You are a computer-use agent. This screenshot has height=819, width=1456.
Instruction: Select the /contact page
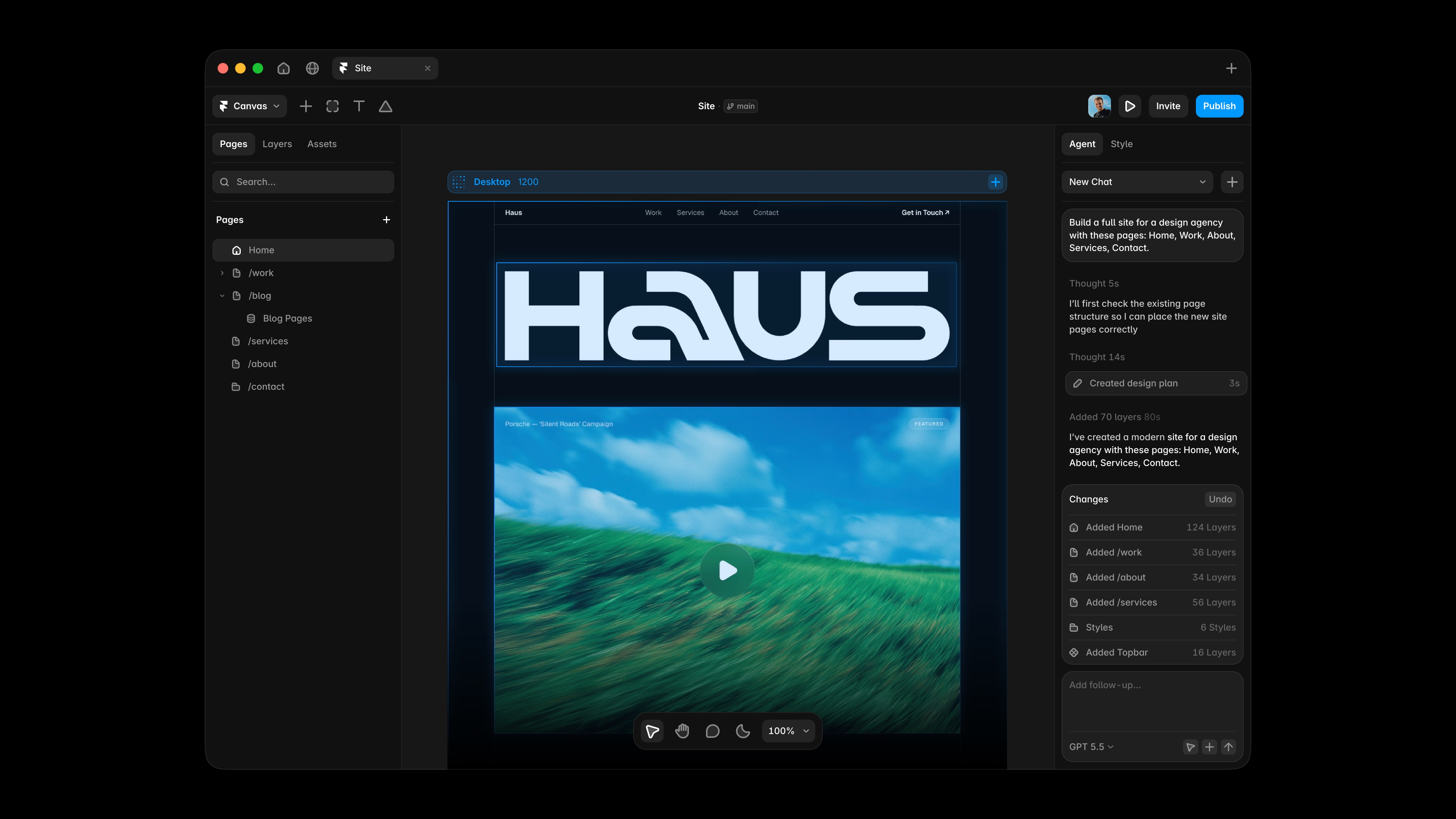303,387
